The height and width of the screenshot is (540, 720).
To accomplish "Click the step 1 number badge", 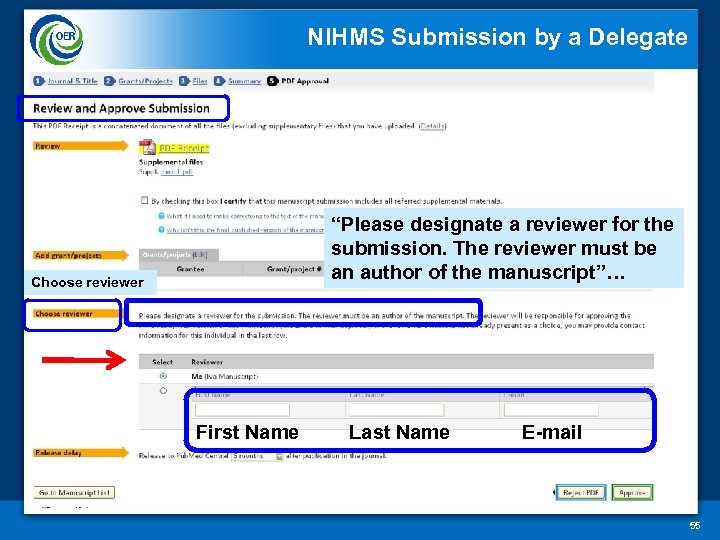I will click(x=39, y=81).
